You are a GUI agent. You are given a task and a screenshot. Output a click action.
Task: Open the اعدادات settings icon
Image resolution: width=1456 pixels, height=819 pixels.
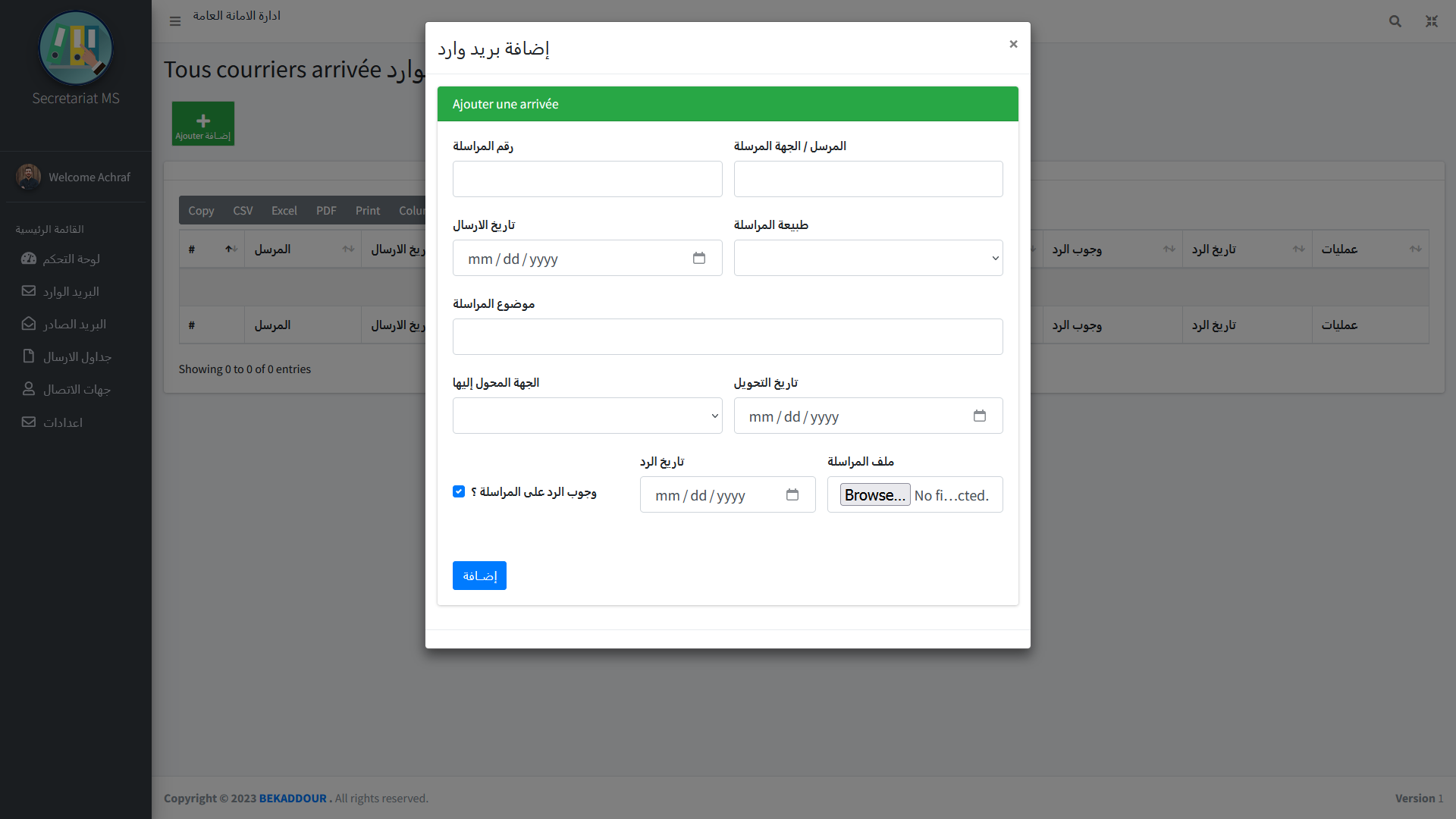coord(29,422)
